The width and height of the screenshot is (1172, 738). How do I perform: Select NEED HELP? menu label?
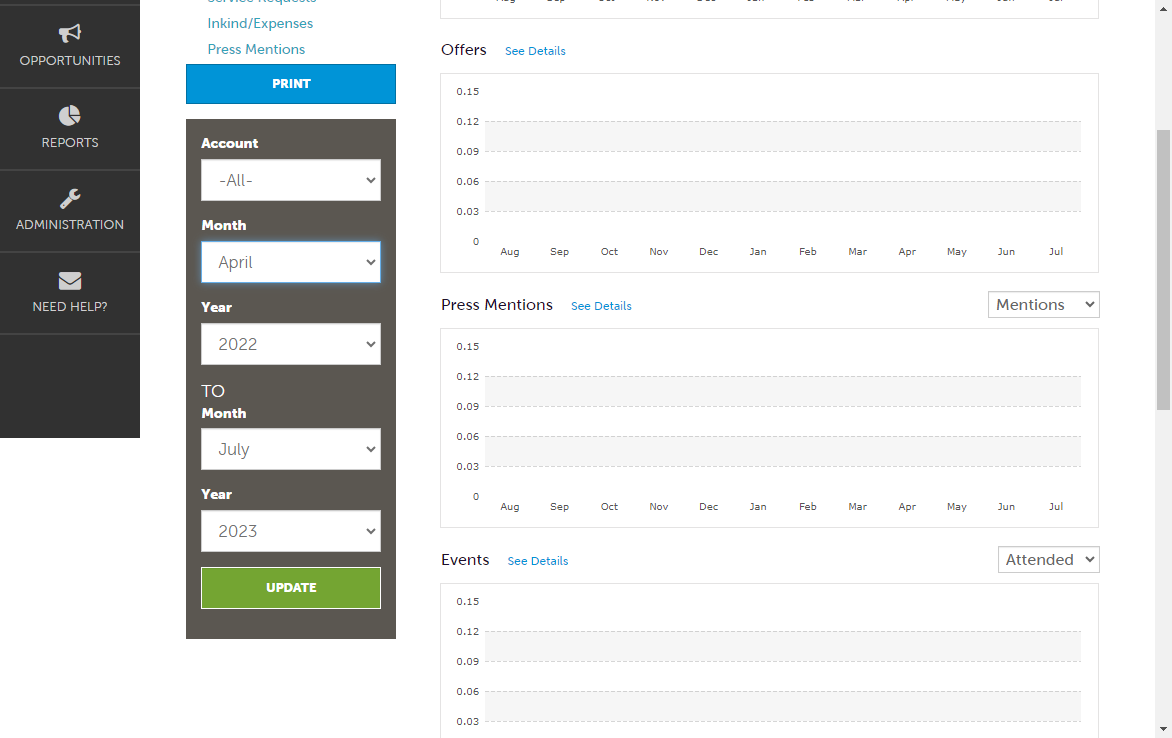pyautogui.click(x=70, y=307)
